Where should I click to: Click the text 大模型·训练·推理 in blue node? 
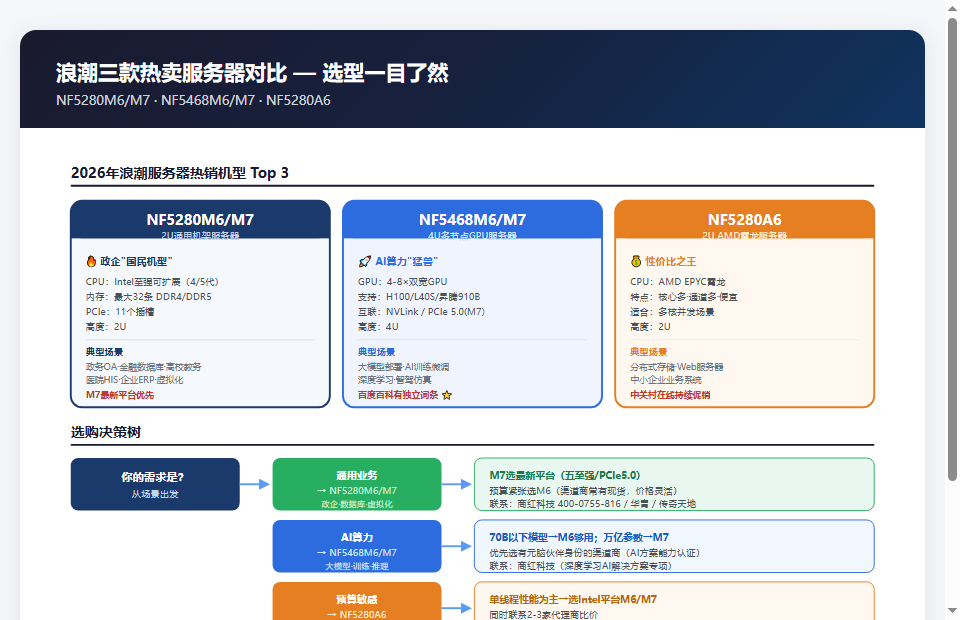pyautogui.click(x=357, y=566)
